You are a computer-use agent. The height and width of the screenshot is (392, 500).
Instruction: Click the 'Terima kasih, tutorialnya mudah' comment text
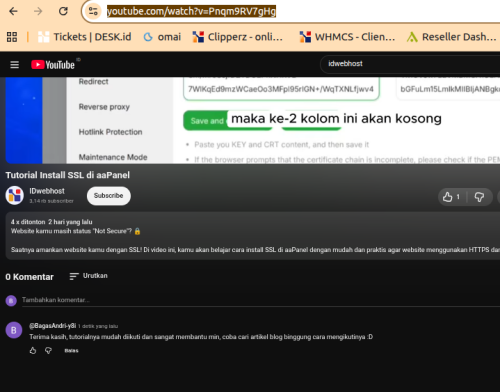[201, 337]
